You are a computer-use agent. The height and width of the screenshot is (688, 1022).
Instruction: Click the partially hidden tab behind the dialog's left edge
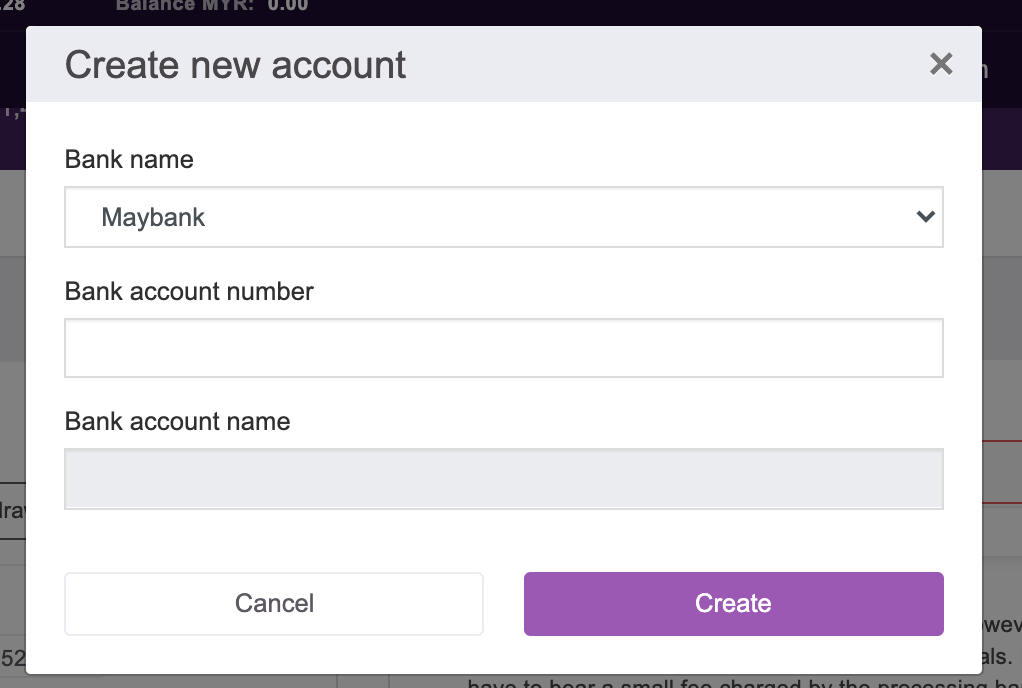[x=12, y=511]
